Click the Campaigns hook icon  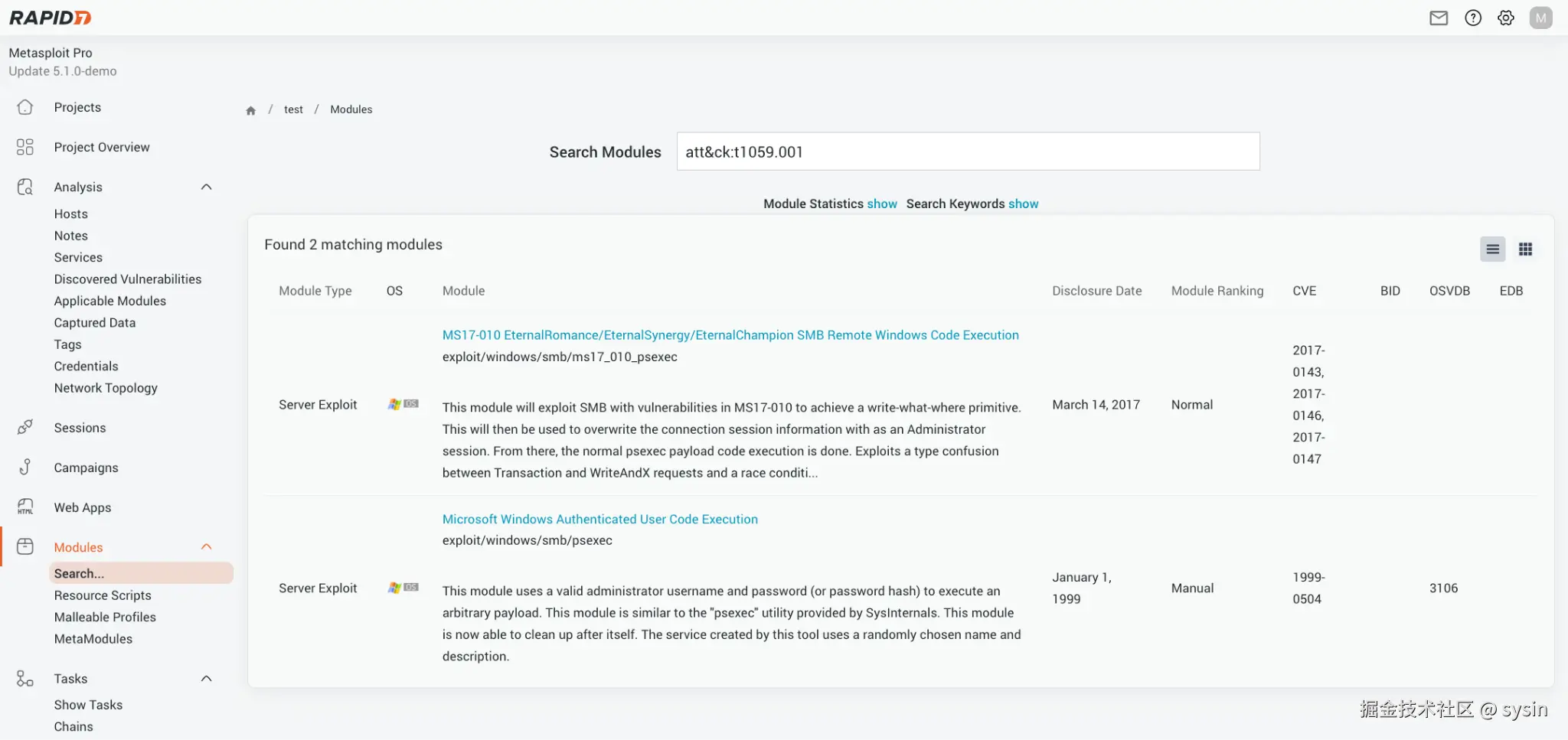tap(25, 467)
